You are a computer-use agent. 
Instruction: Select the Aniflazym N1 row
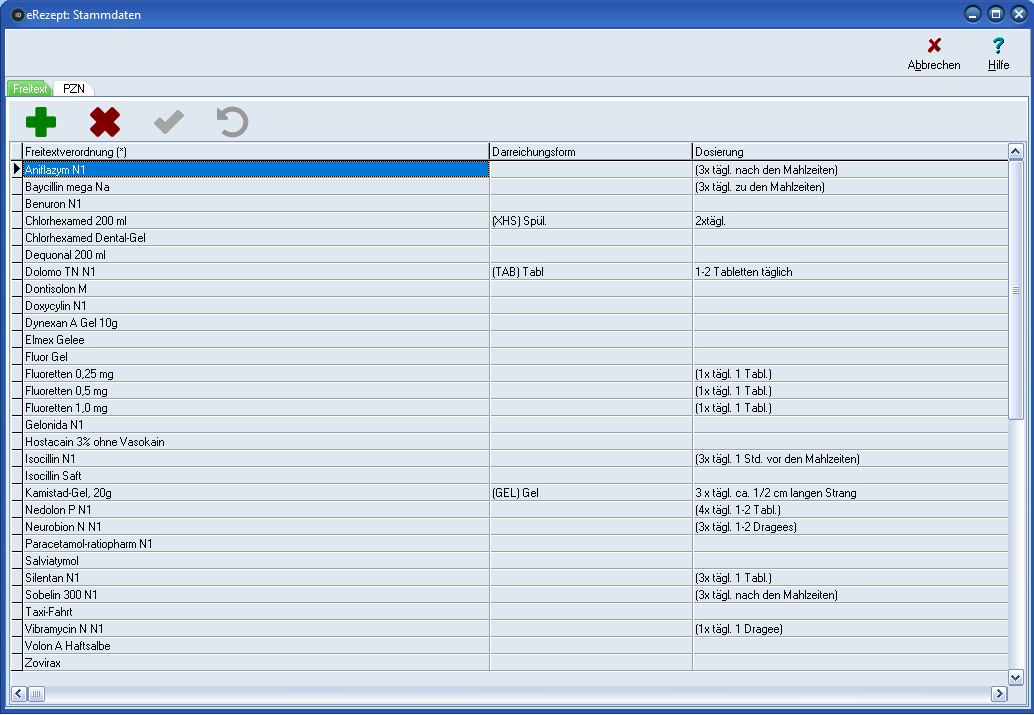pos(256,170)
